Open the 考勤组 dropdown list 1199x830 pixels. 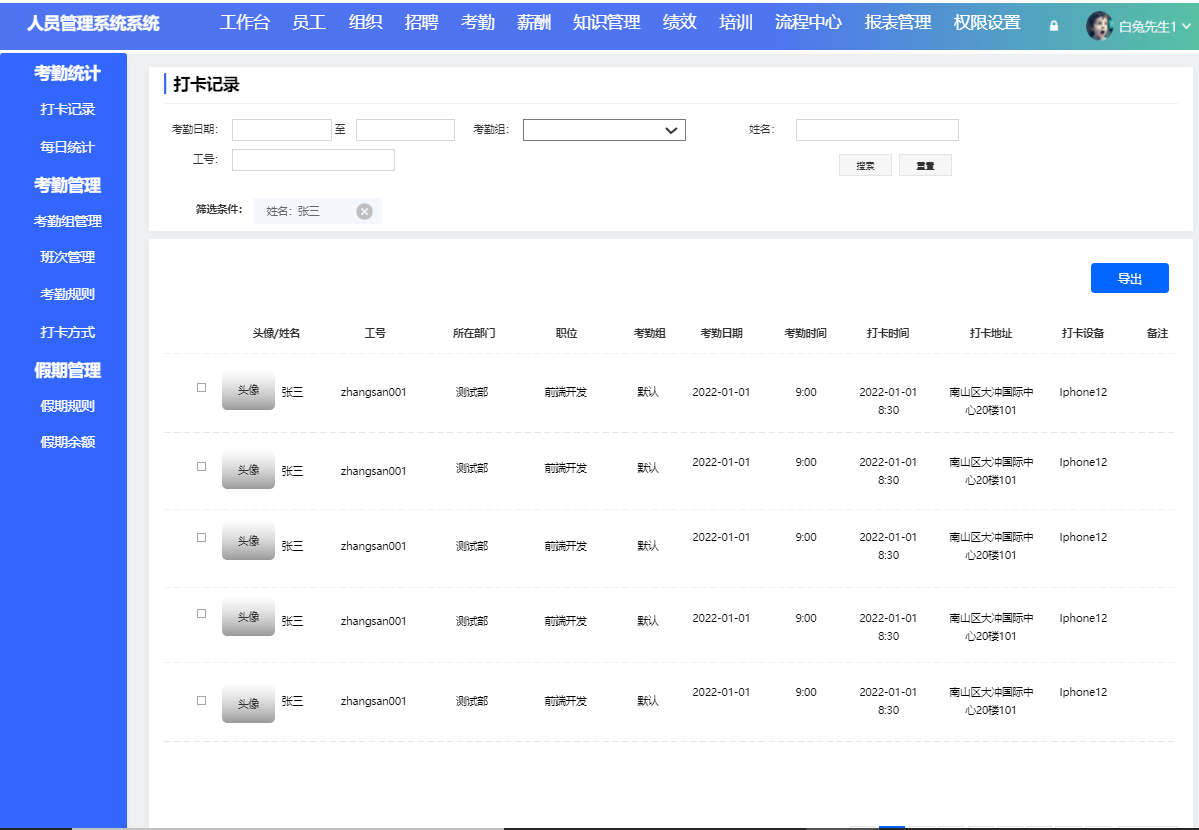603,129
